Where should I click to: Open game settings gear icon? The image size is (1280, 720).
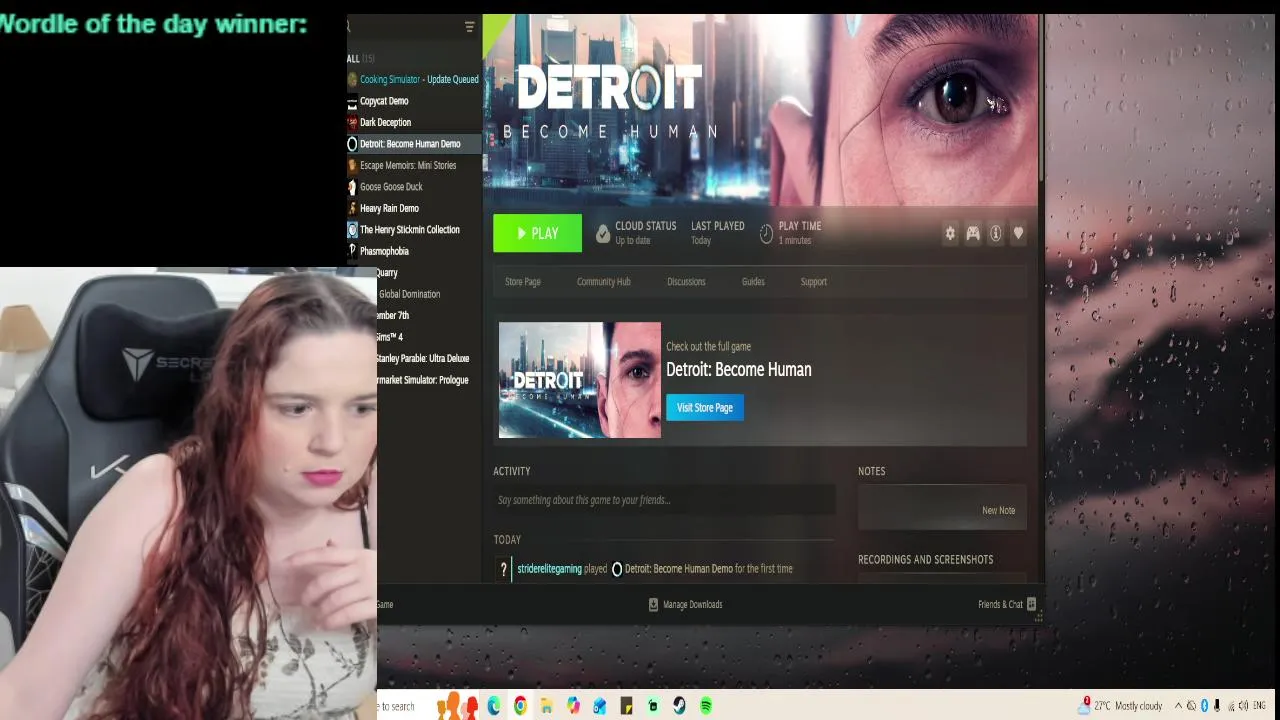coord(950,233)
